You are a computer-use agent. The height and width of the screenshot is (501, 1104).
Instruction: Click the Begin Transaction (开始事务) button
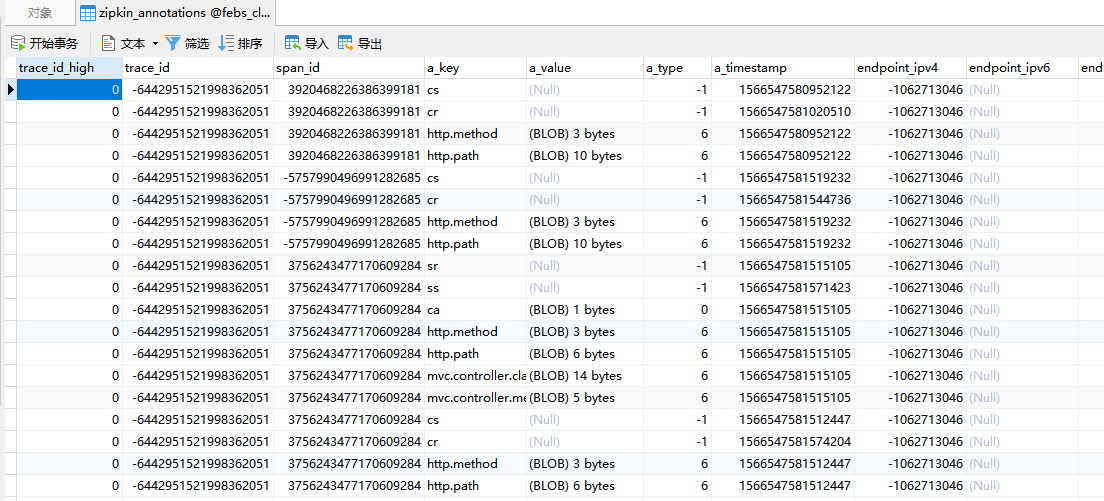(x=44, y=44)
